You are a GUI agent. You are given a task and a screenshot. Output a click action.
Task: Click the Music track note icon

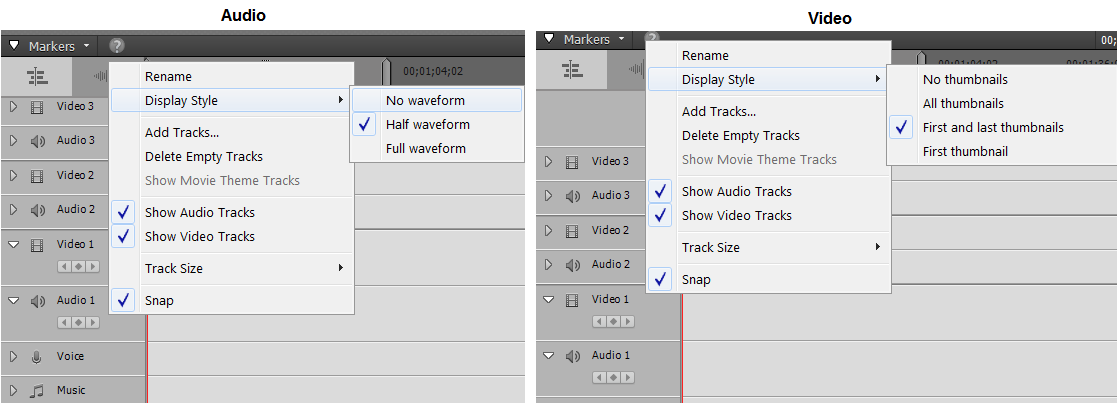(x=37, y=391)
